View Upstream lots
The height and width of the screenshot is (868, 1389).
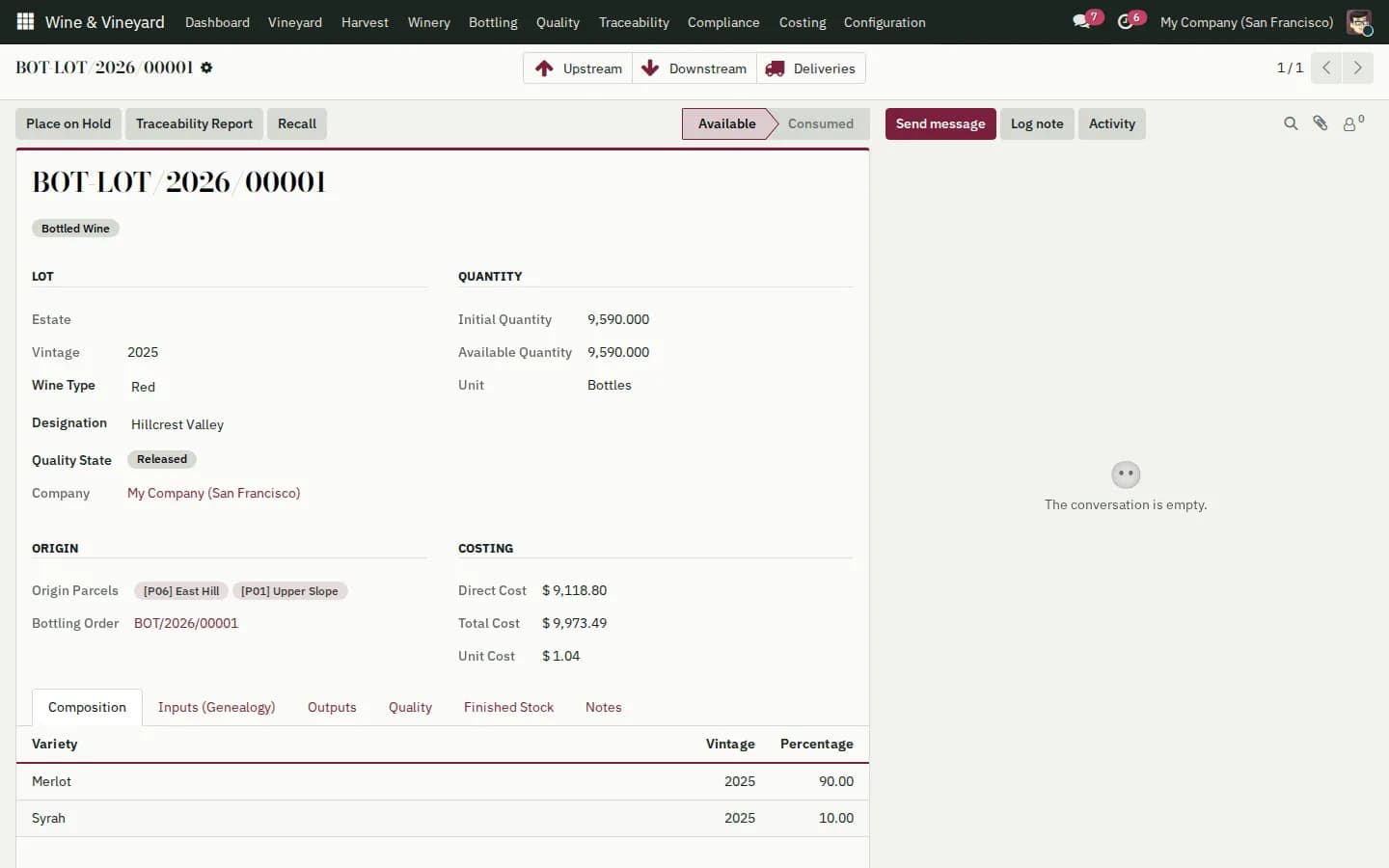[x=579, y=68]
